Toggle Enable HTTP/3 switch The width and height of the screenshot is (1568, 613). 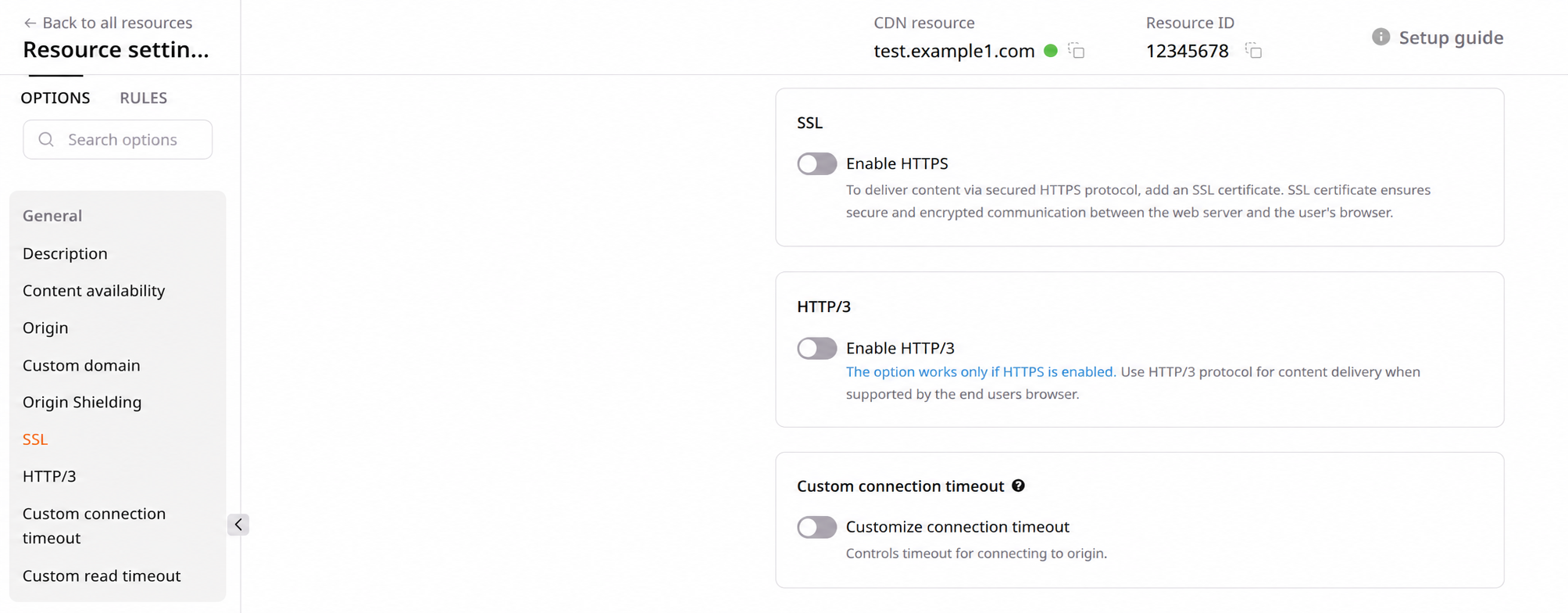816,348
